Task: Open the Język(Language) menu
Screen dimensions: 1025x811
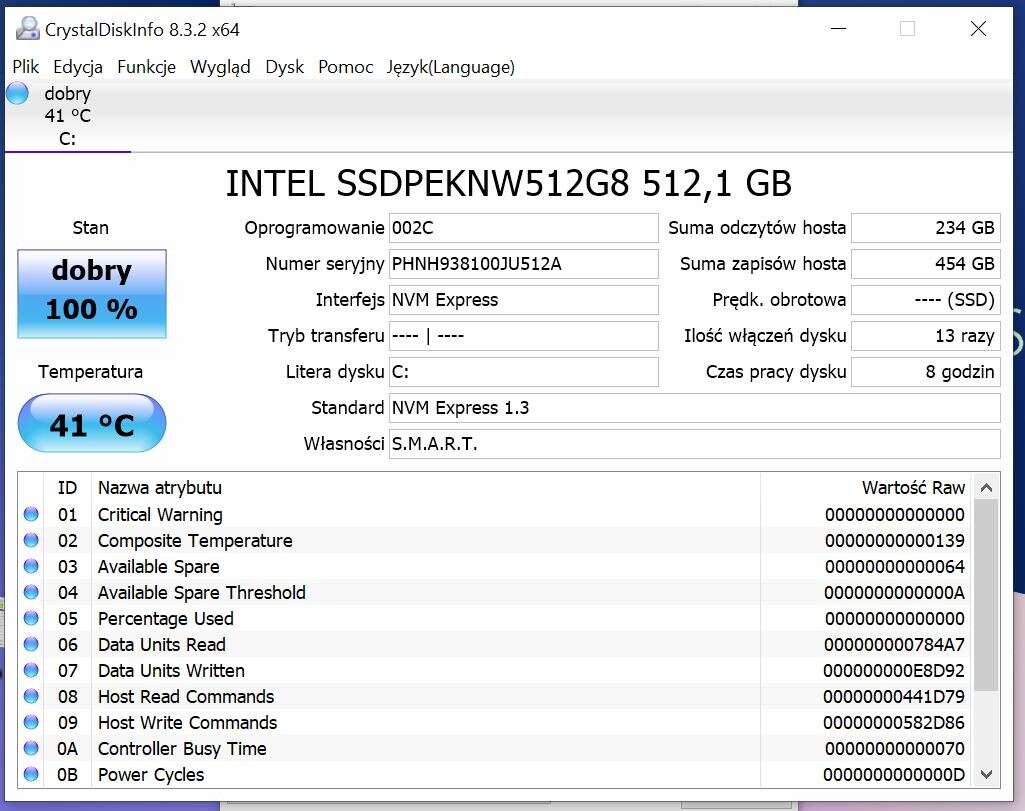Action: 450,67
